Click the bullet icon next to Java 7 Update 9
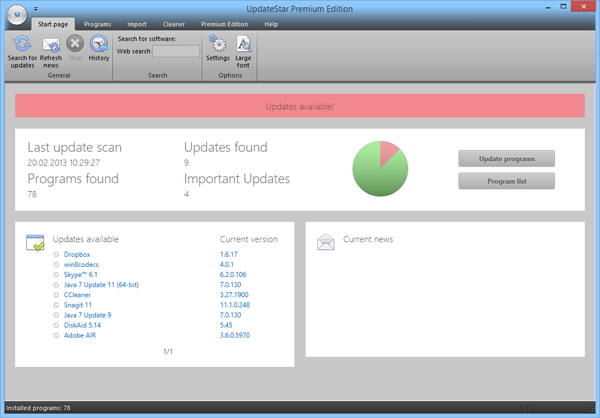Viewport: 600px width, 418px height. point(56,315)
